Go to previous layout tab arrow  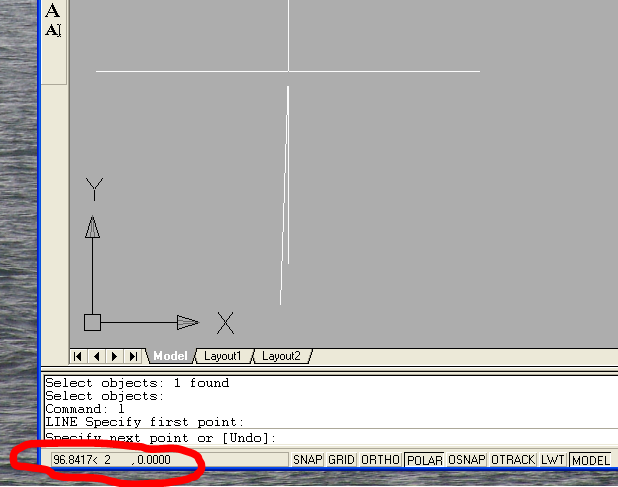97,356
